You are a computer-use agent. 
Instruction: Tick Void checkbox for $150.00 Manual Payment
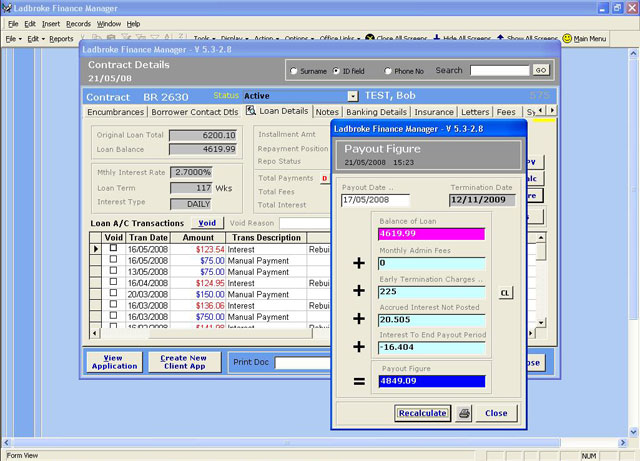113,293
